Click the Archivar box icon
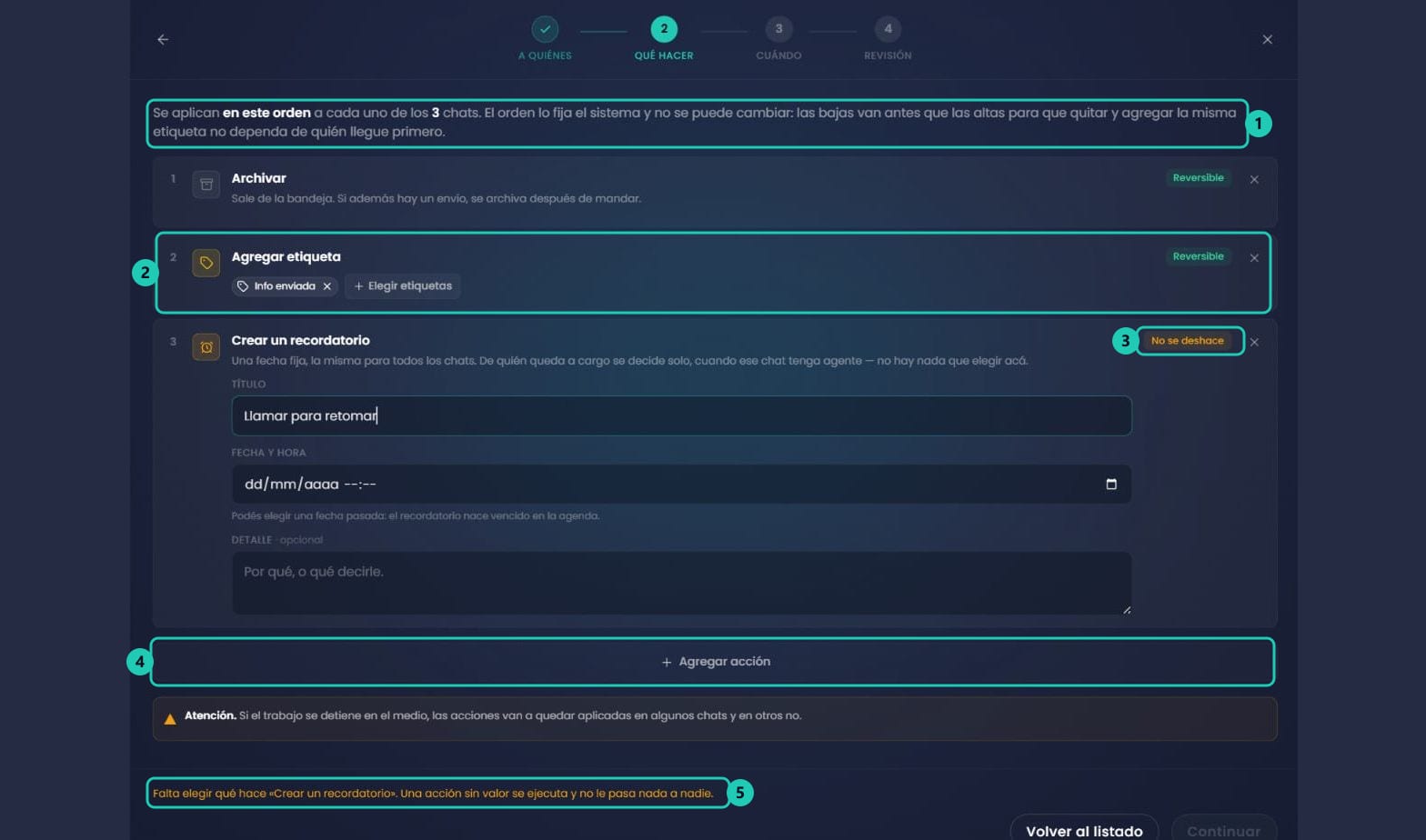This screenshot has height=840, width=1426. point(206,185)
